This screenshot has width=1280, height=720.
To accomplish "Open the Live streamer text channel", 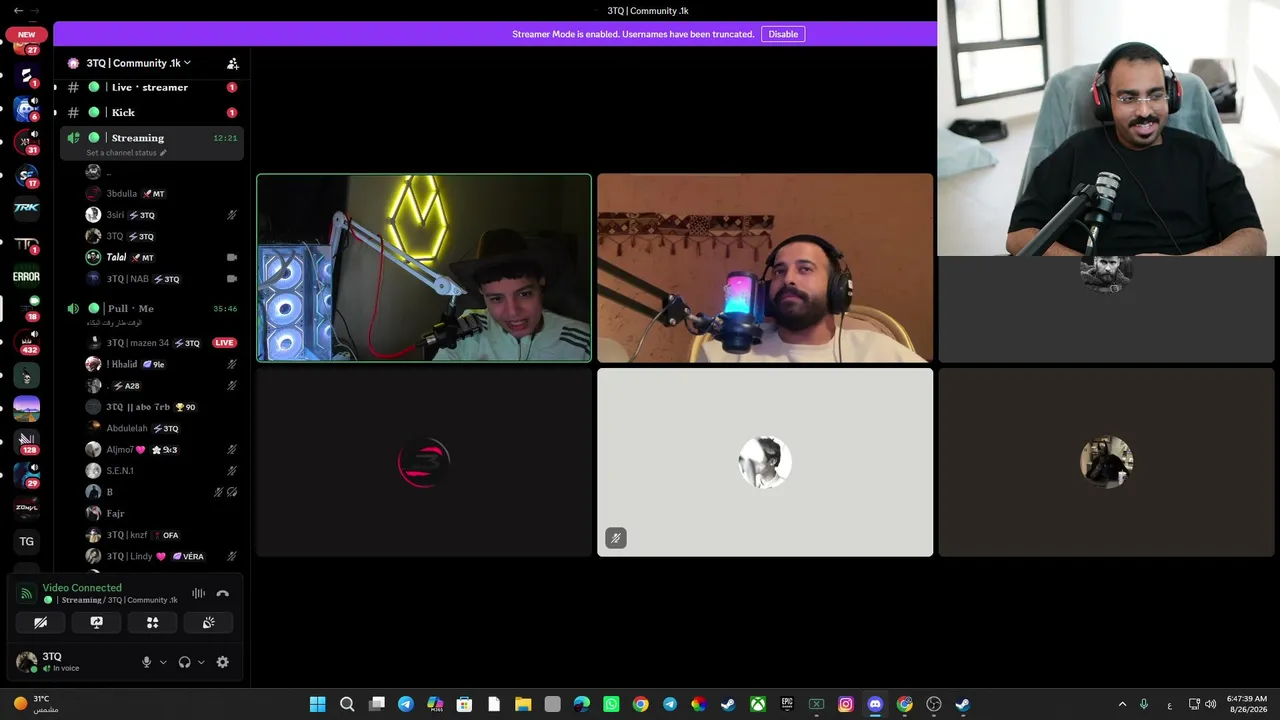I will [x=151, y=87].
